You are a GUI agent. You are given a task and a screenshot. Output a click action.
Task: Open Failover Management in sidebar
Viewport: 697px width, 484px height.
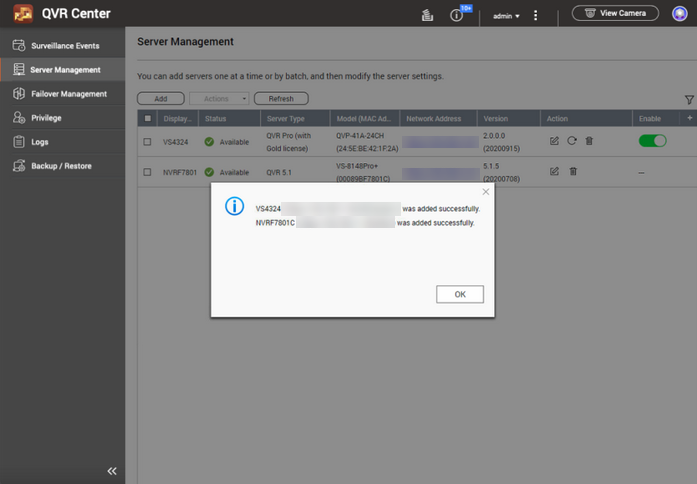[63, 93]
